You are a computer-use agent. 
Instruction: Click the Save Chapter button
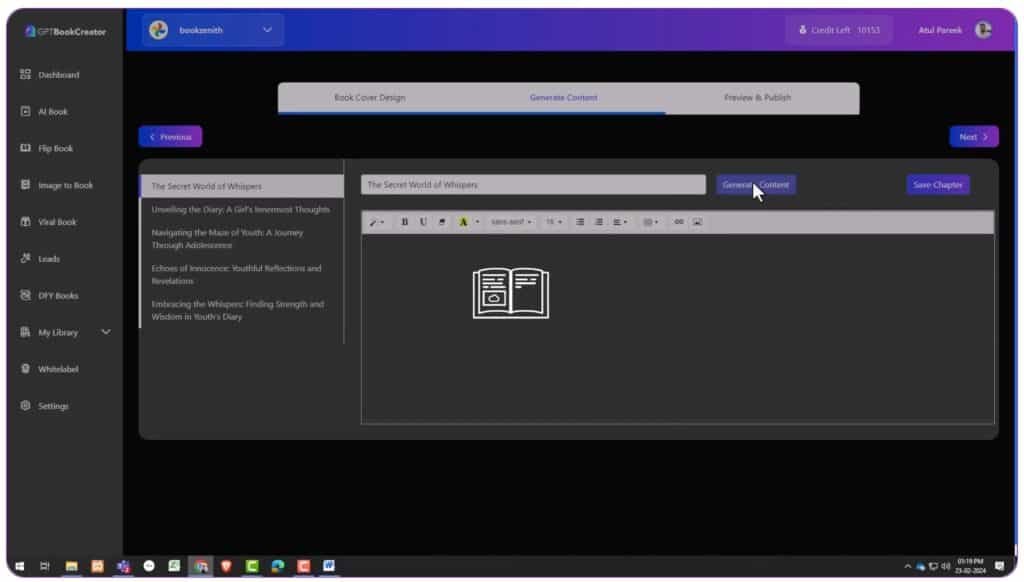[938, 185]
